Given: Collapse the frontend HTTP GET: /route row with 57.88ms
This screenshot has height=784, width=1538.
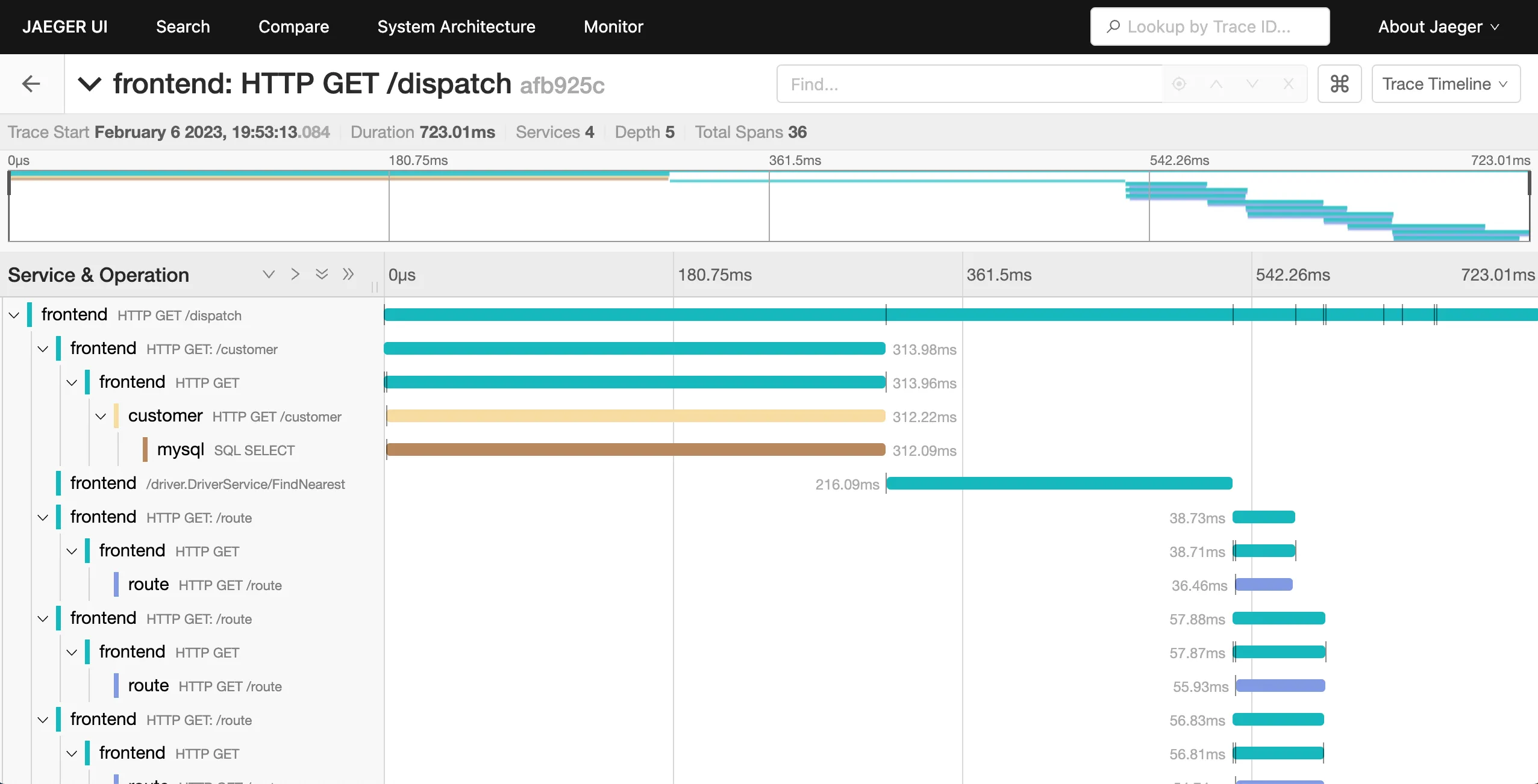Looking at the screenshot, I should point(43,618).
